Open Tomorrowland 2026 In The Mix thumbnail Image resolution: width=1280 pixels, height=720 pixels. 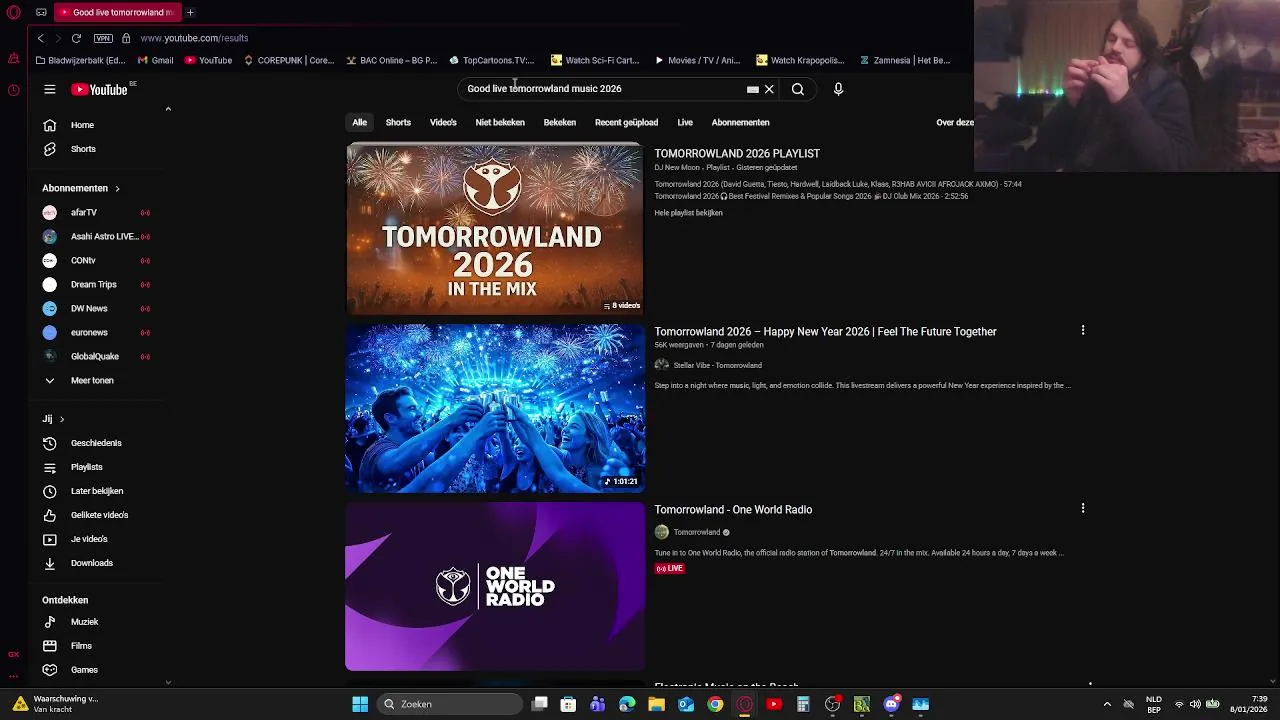click(495, 228)
